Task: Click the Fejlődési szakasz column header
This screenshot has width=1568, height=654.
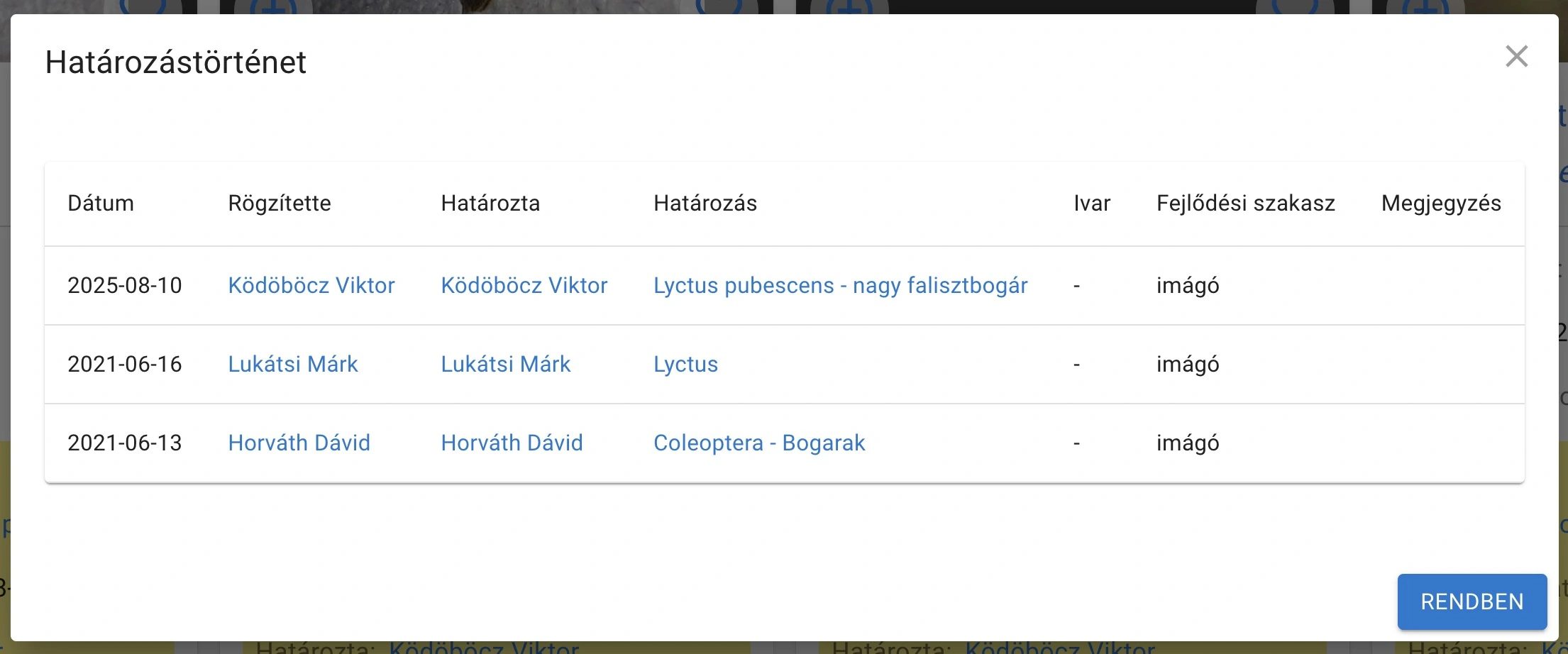Action: point(1245,204)
